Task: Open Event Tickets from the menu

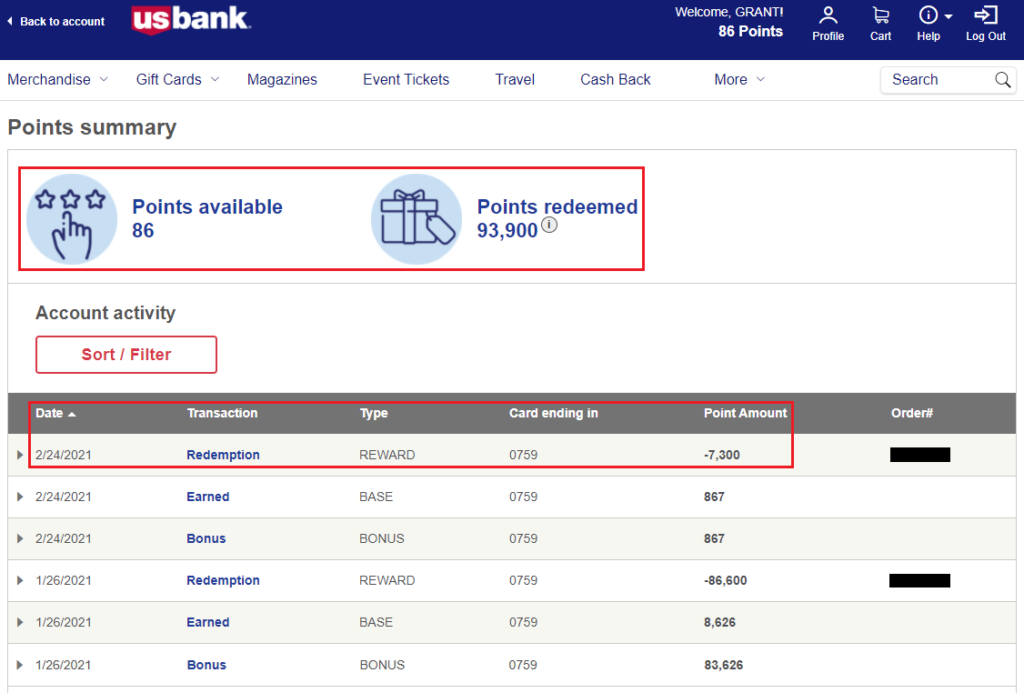Action: pyautogui.click(x=406, y=79)
